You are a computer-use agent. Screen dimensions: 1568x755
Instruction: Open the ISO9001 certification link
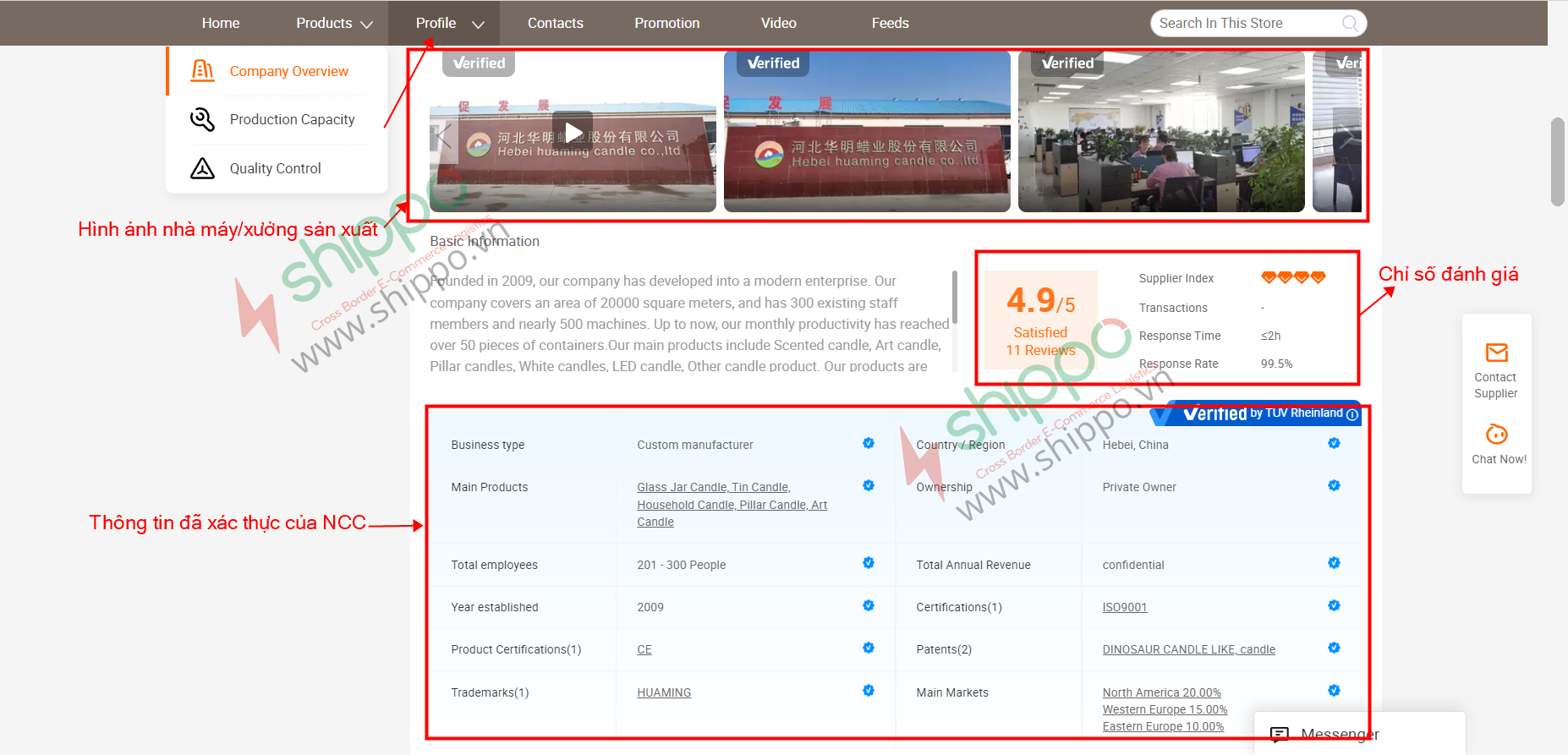point(1125,607)
